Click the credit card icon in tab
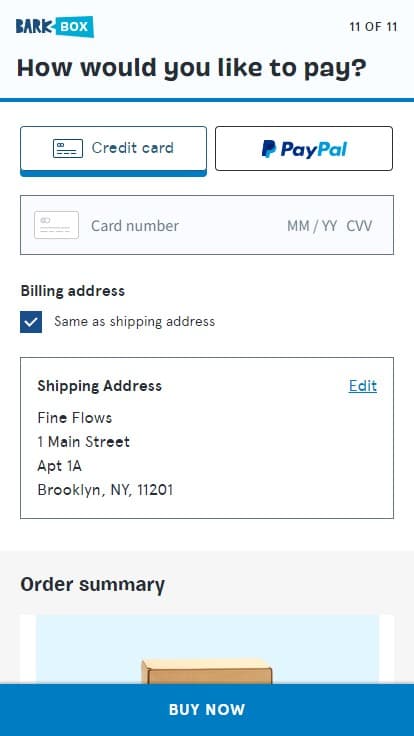This screenshot has height=736, width=414. pos(68,148)
